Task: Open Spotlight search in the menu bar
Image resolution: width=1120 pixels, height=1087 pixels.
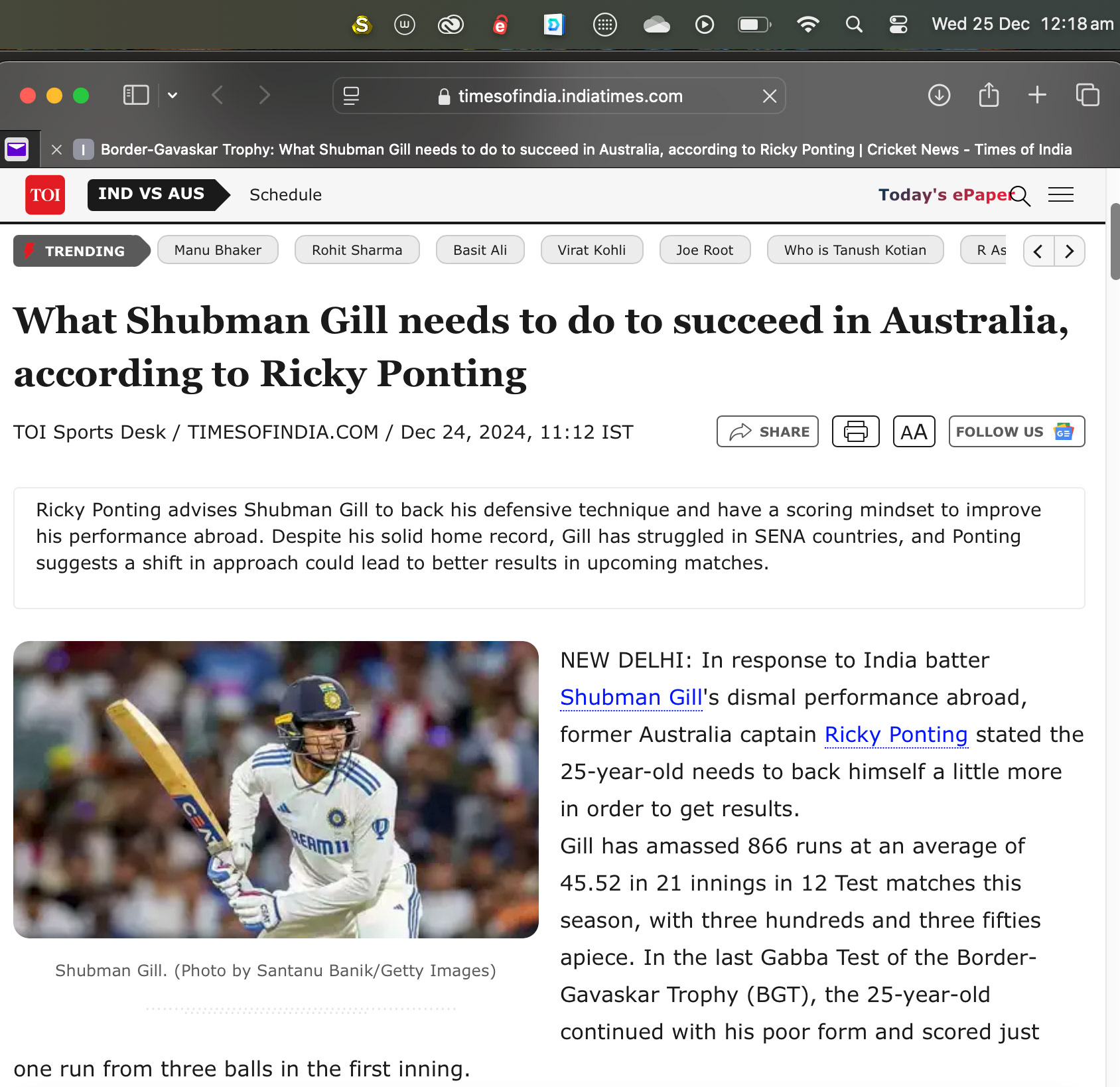Action: pyautogui.click(x=854, y=25)
